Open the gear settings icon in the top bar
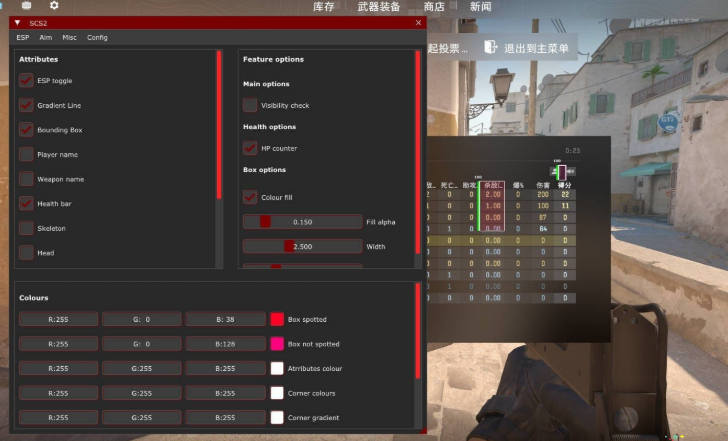Screen dimensions: 728x441 point(54,6)
